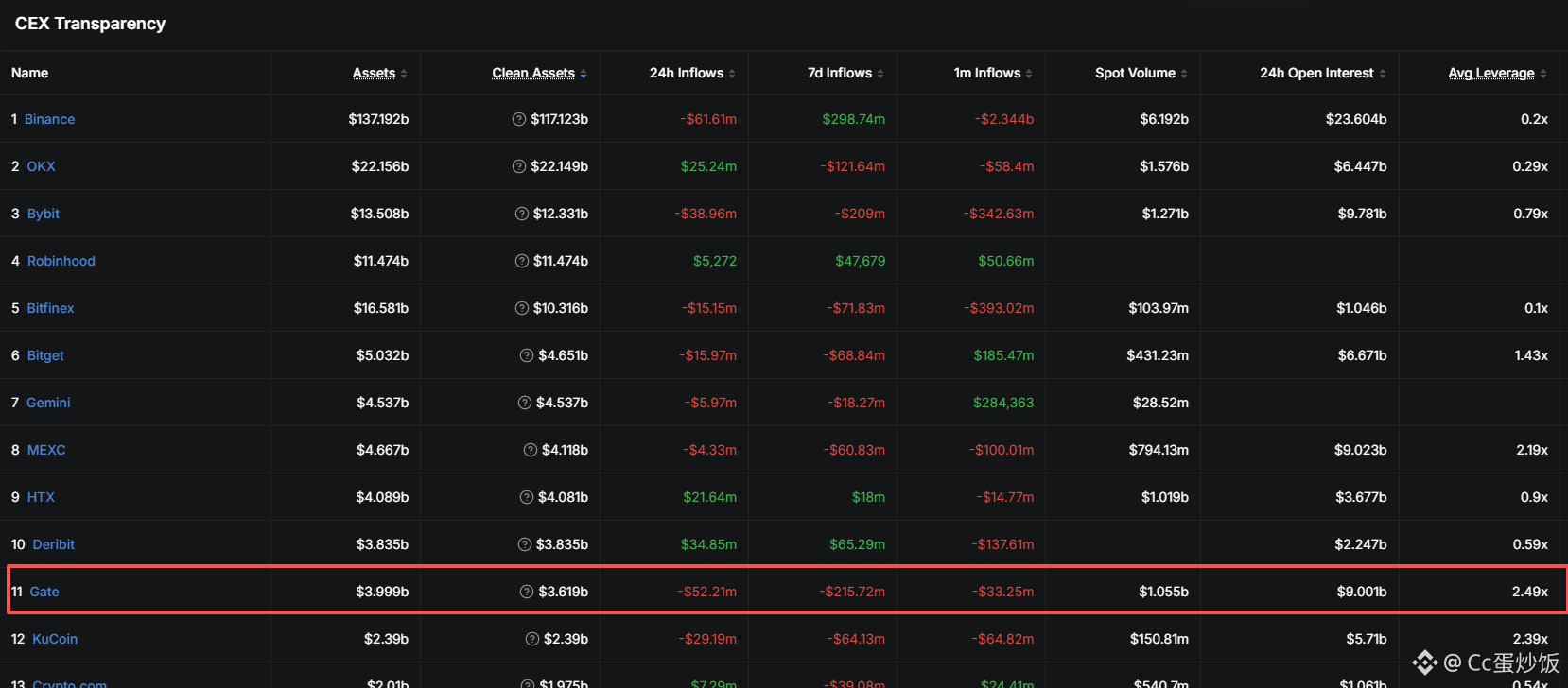
Task: Toggle the sort arrows next to 24h Inflows
Action: click(x=732, y=74)
